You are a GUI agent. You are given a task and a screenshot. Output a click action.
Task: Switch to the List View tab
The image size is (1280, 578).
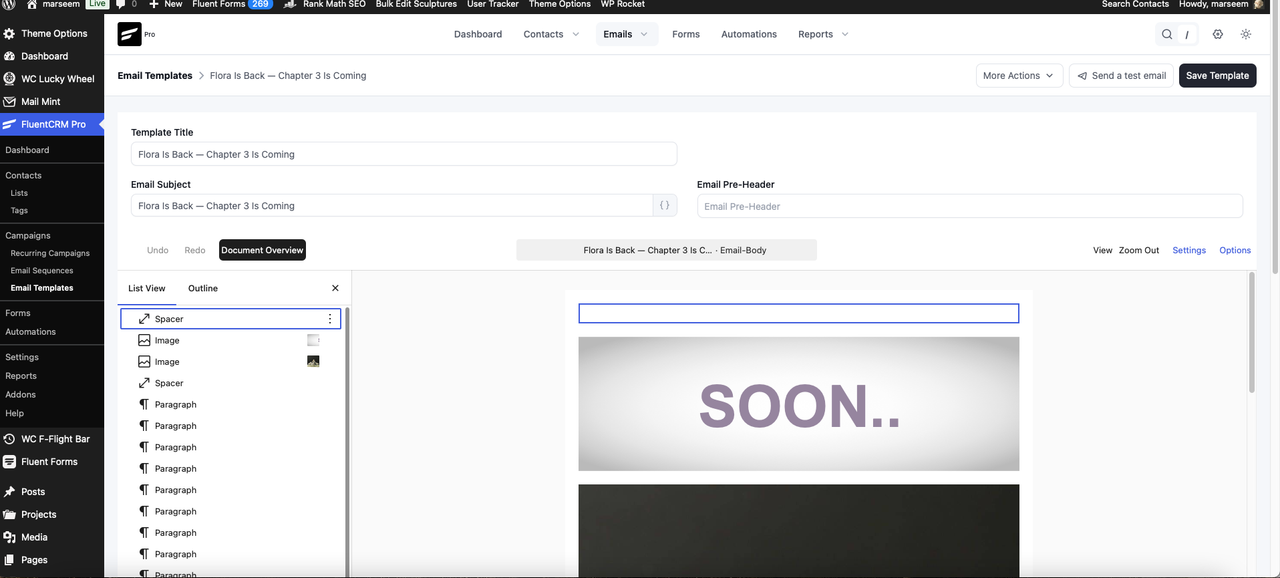[147, 288]
